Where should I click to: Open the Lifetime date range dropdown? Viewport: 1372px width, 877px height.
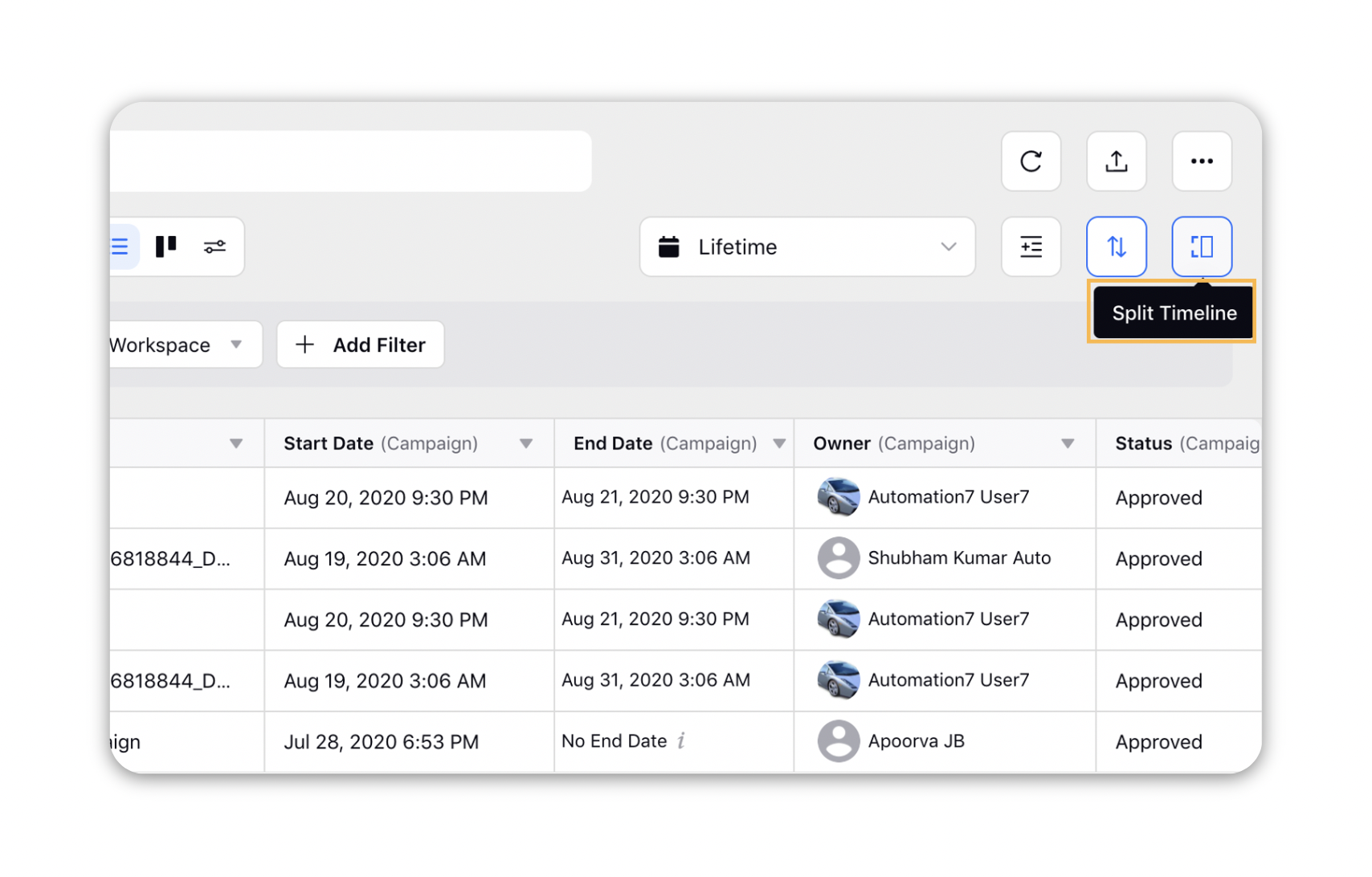click(807, 247)
